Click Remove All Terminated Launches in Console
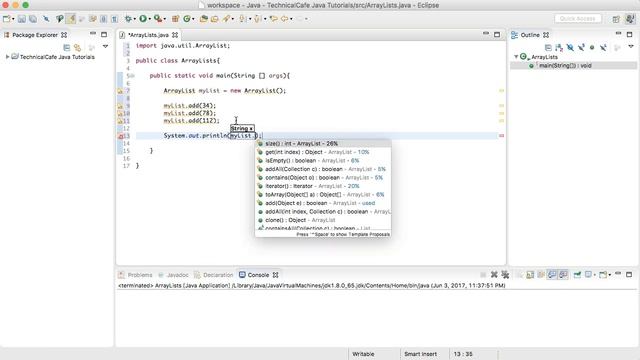640x360 pixels. (505, 275)
